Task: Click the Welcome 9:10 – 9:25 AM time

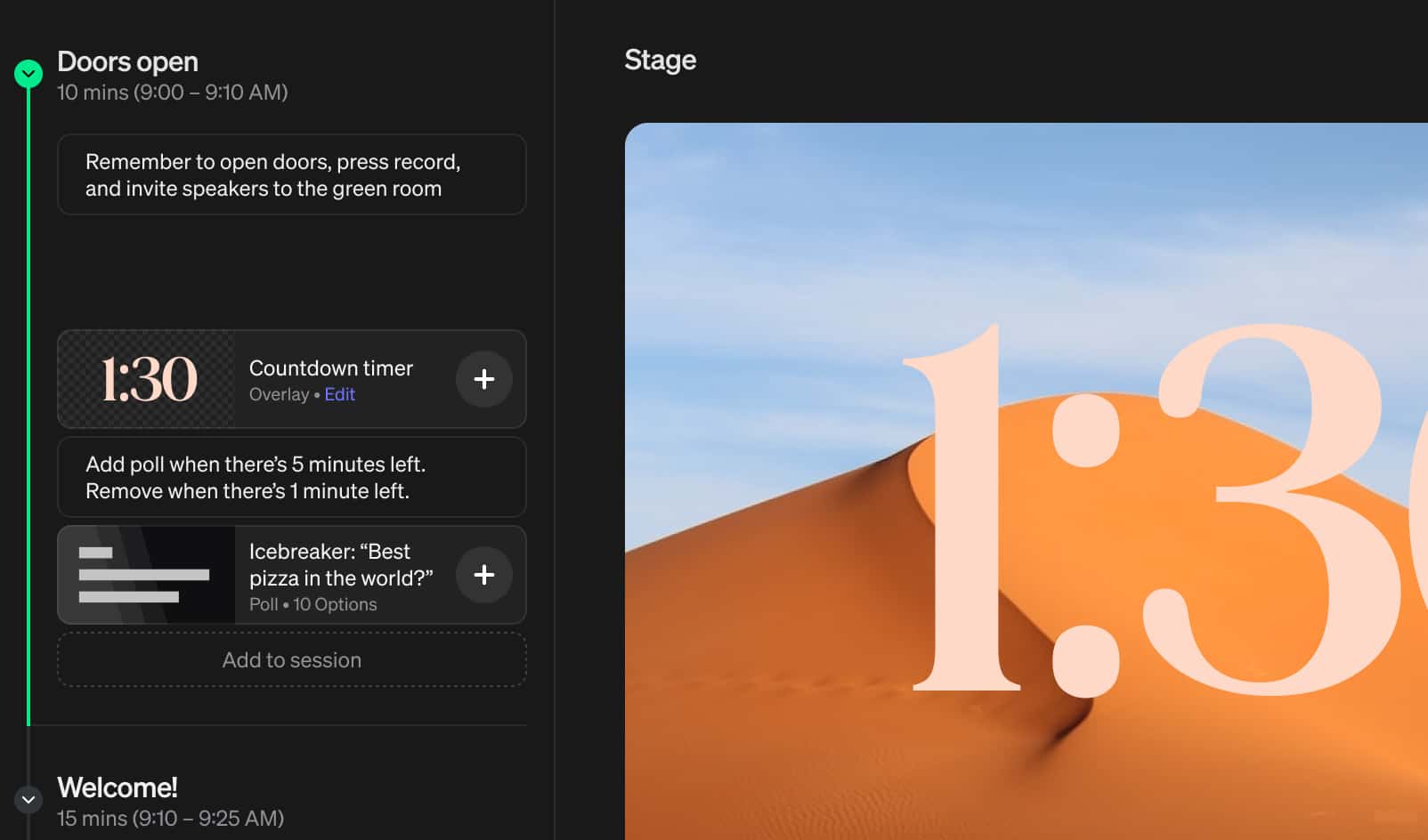Action: (170, 819)
